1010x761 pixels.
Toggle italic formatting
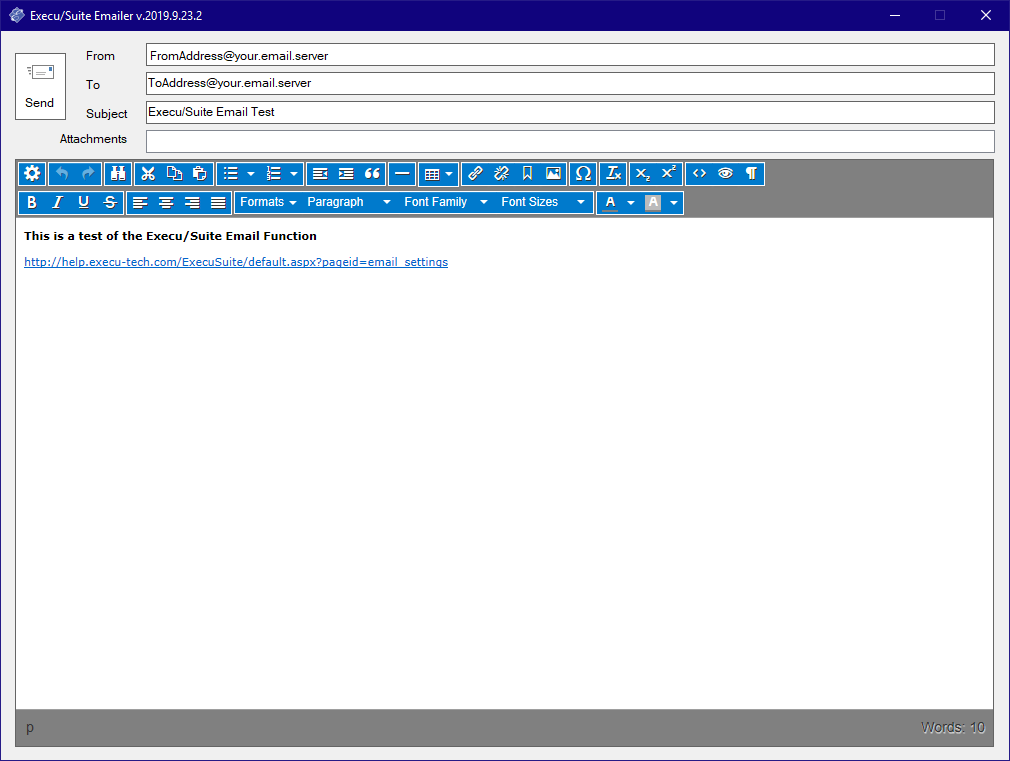tap(57, 202)
